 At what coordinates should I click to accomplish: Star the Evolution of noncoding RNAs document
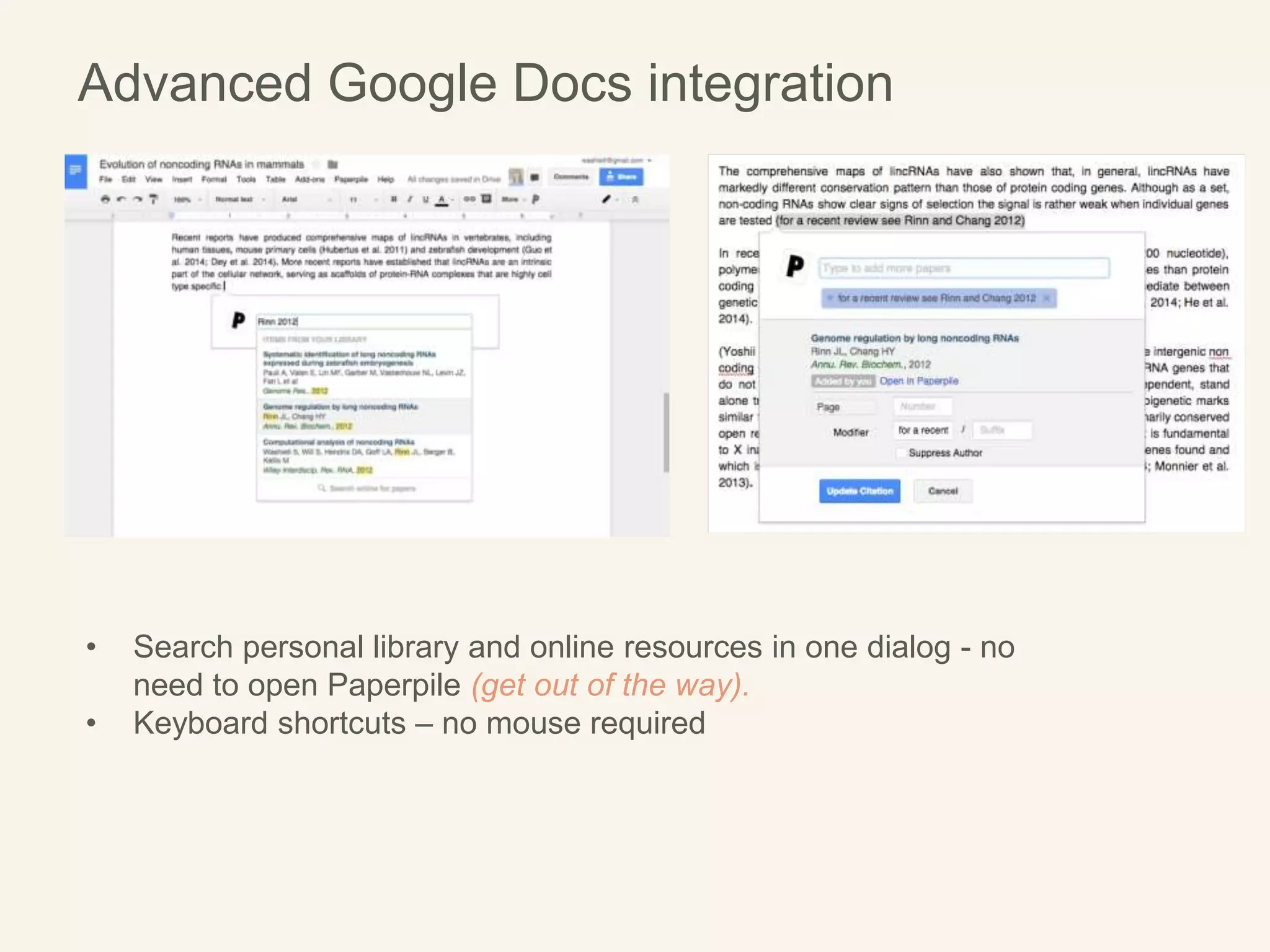coord(317,164)
